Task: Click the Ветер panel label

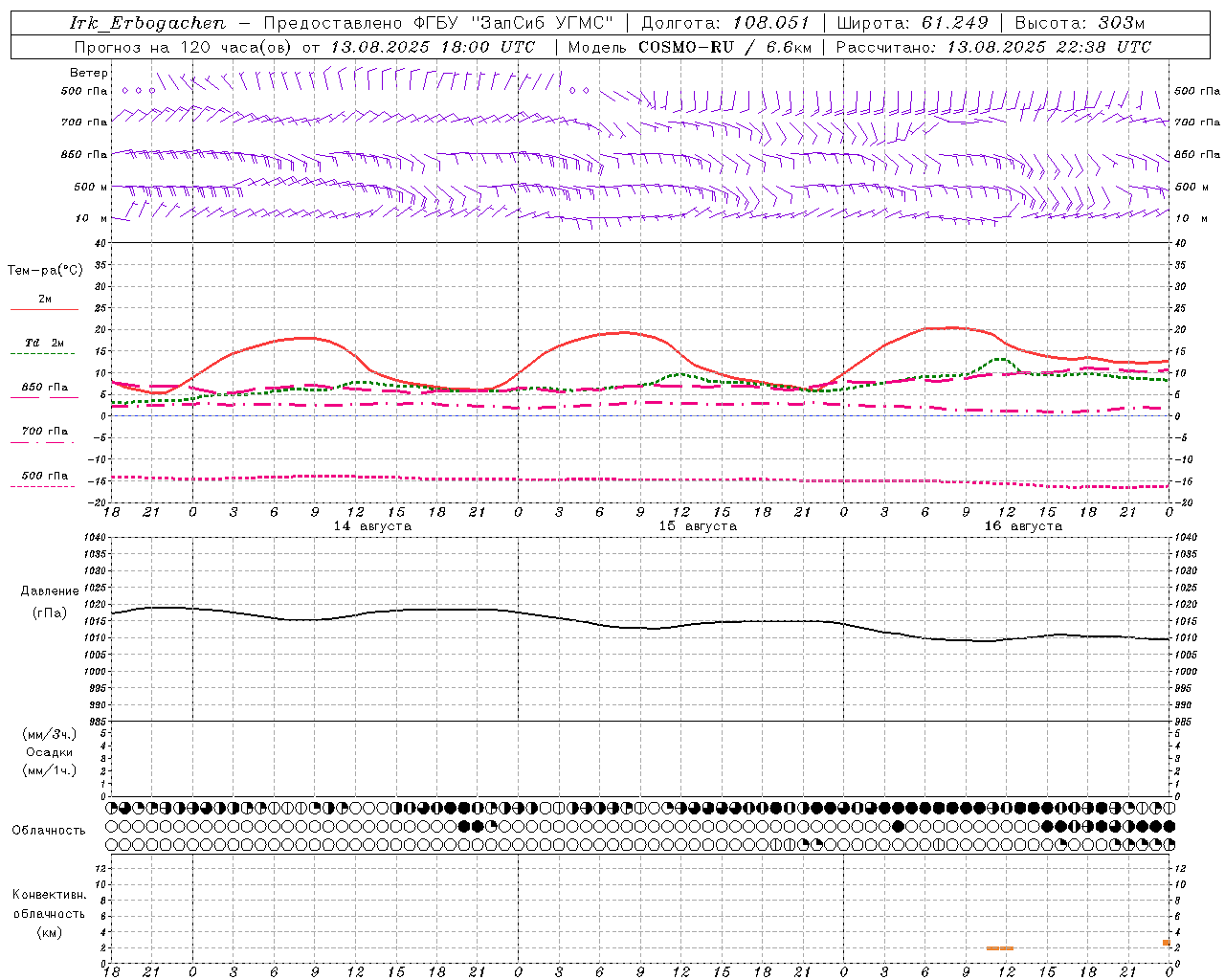Action: click(x=89, y=73)
